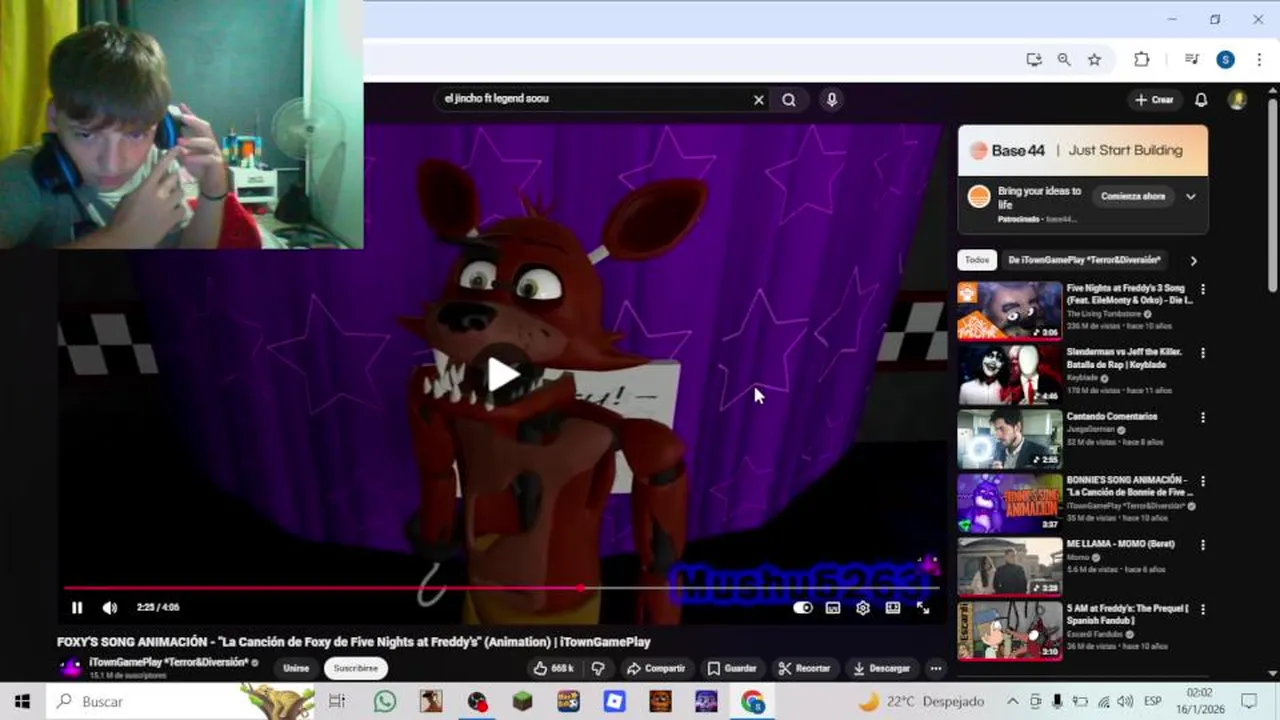Expand the Base 44 ad dropdown chevron
This screenshot has height=720, width=1280.
pos(1190,197)
